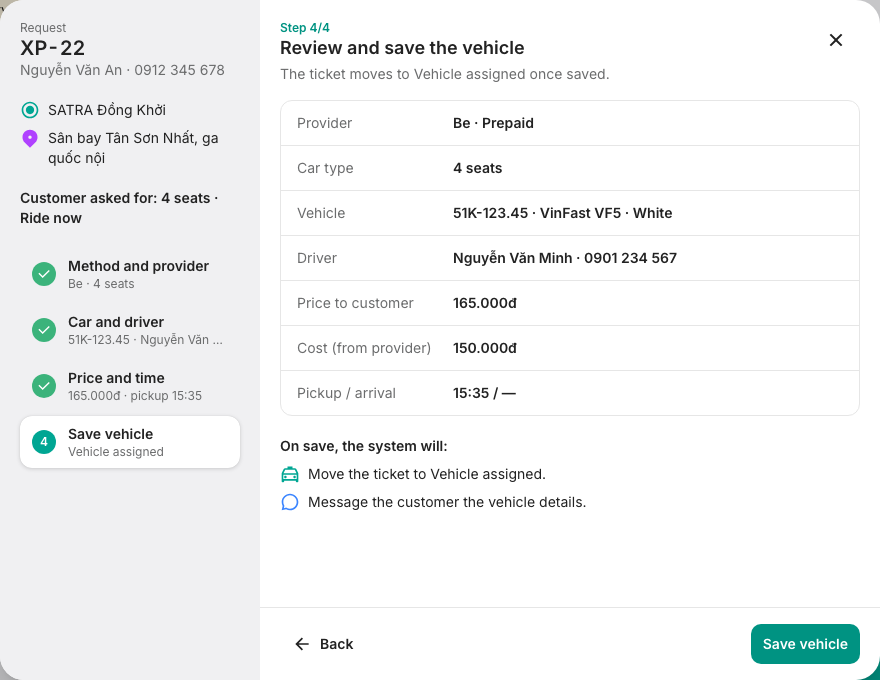The width and height of the screenshot is (880, 680).
Task: Click the purple destination pin icon
Action: click(x=30, y=139)
